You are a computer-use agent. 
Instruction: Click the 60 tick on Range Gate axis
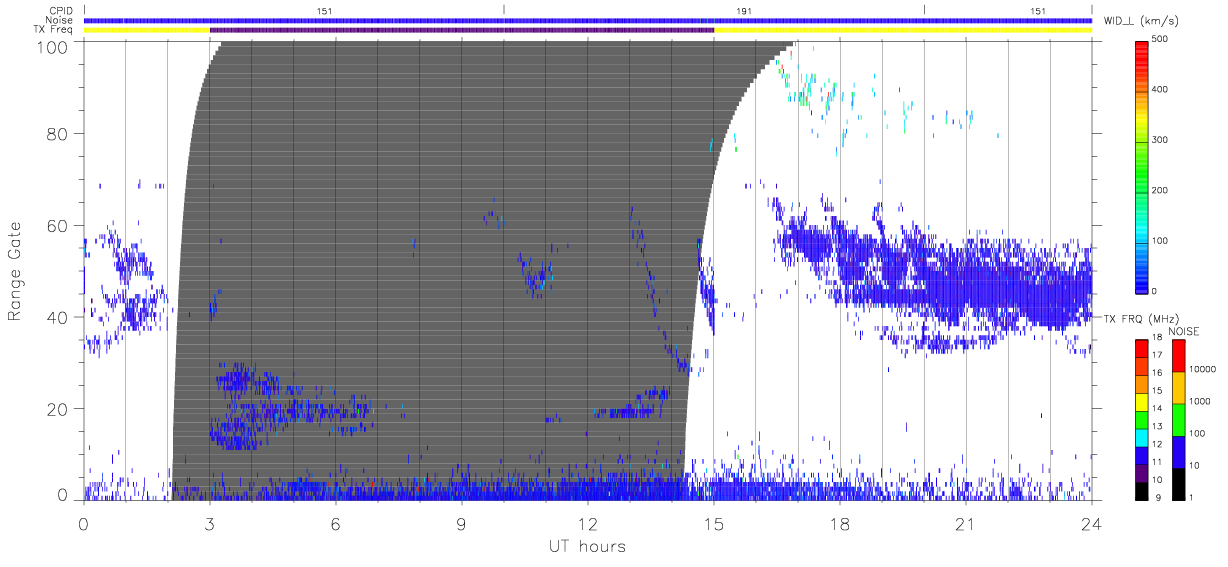(x=59, y=225)
